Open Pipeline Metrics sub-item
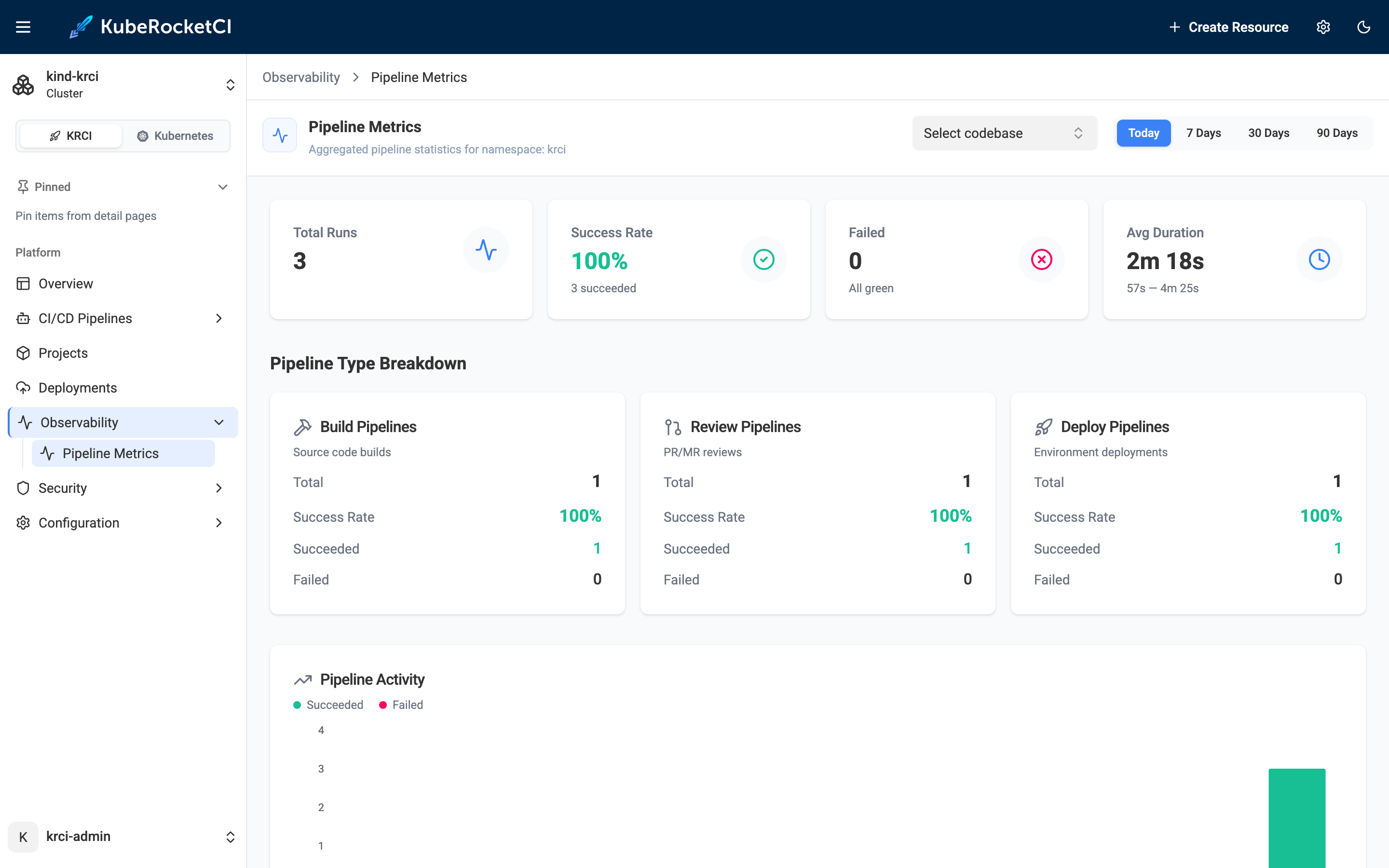The height and width of the screenshot is (868, 1389). (123, 453)
